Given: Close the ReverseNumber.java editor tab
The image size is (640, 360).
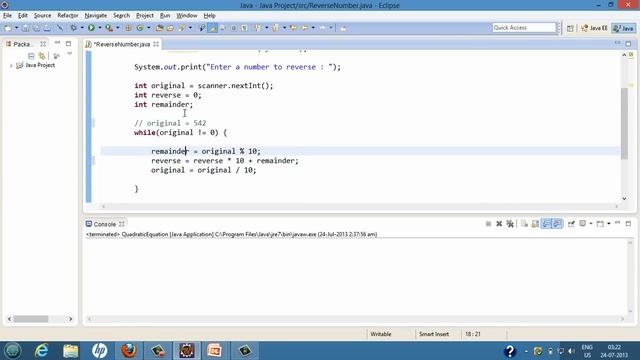Looking at the screenshot, I should pos(156,44).
